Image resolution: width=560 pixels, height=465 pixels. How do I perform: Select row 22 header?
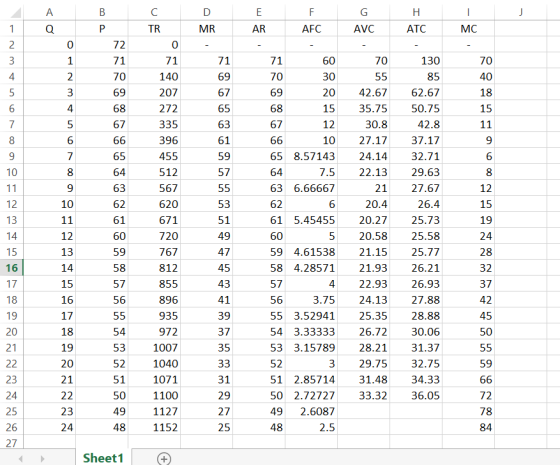[12, 364]
